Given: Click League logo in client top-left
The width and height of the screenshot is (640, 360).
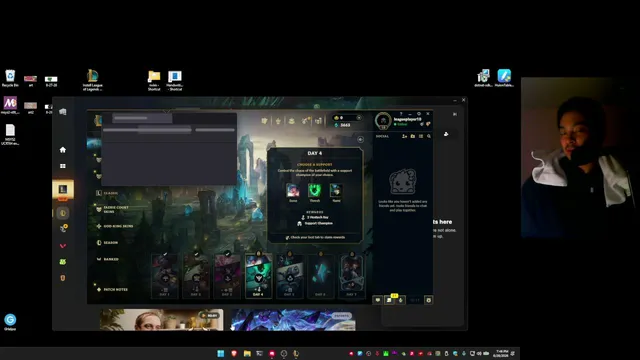Looking at the screenshot, I should coord(98,120).
